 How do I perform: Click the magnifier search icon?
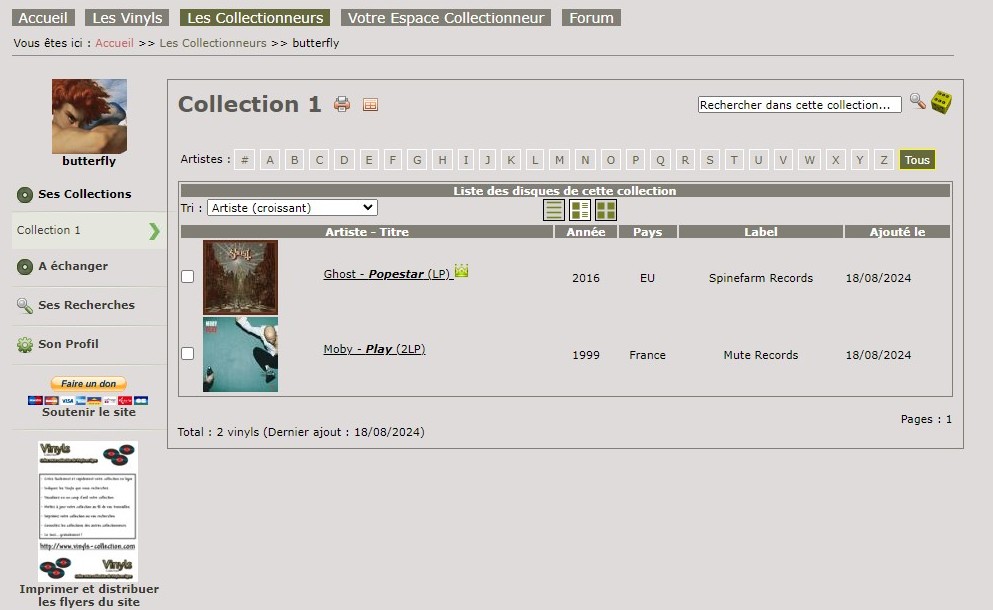pos(918,101)
